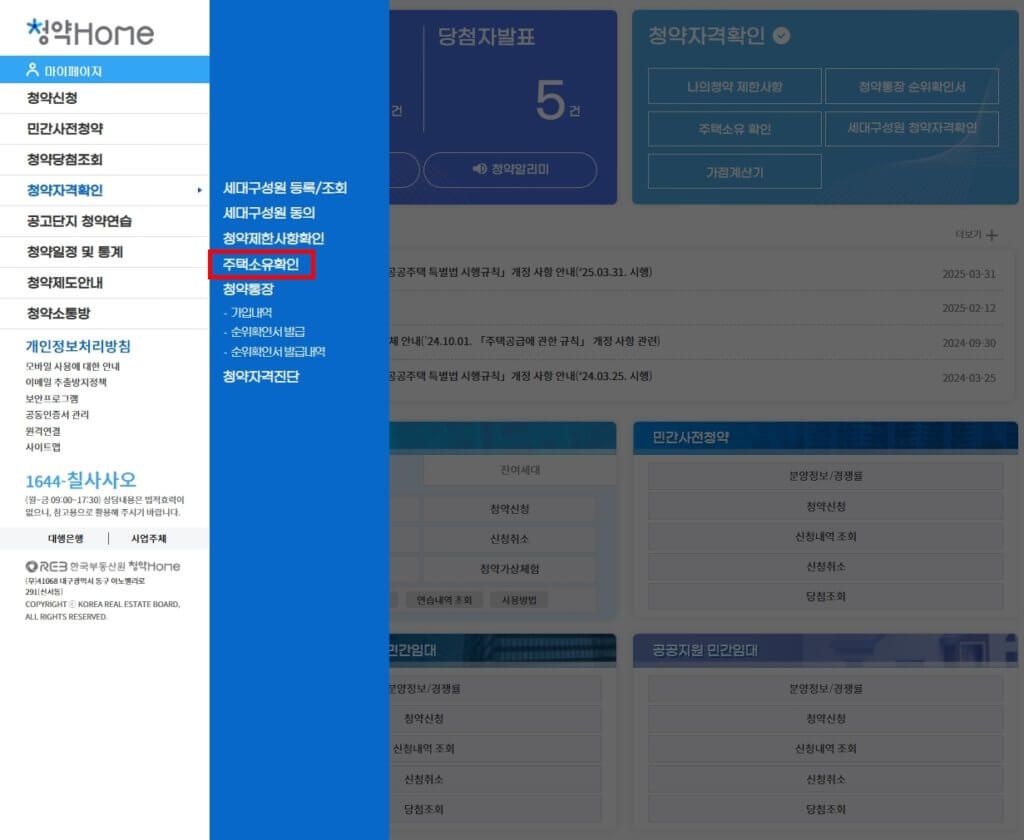1024x840 pixels.
Task: Open 모바일 사용에 대한 안내 link
Action: (x=72, y=366)
